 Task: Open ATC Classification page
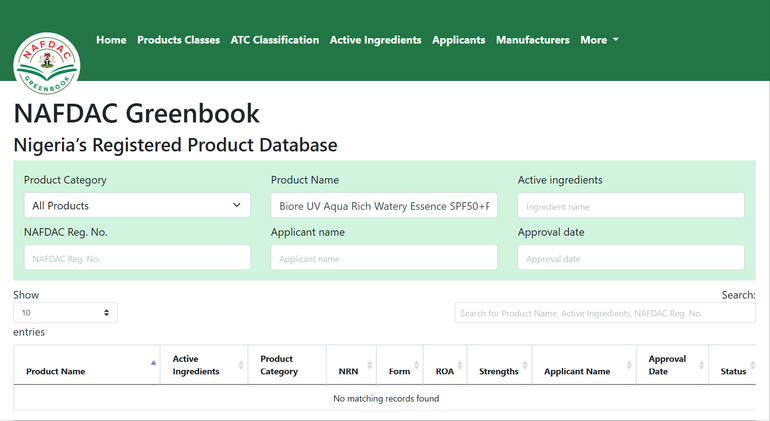coord(275,40)
